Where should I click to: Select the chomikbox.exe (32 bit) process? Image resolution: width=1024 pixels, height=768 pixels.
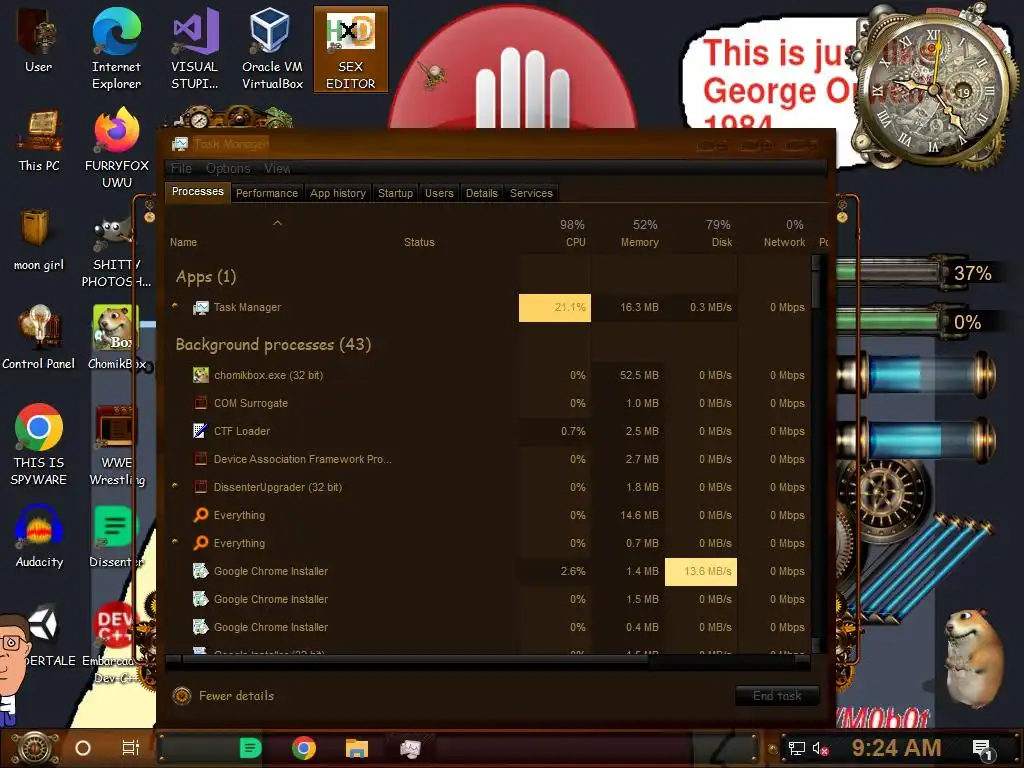tap(488, 375)
